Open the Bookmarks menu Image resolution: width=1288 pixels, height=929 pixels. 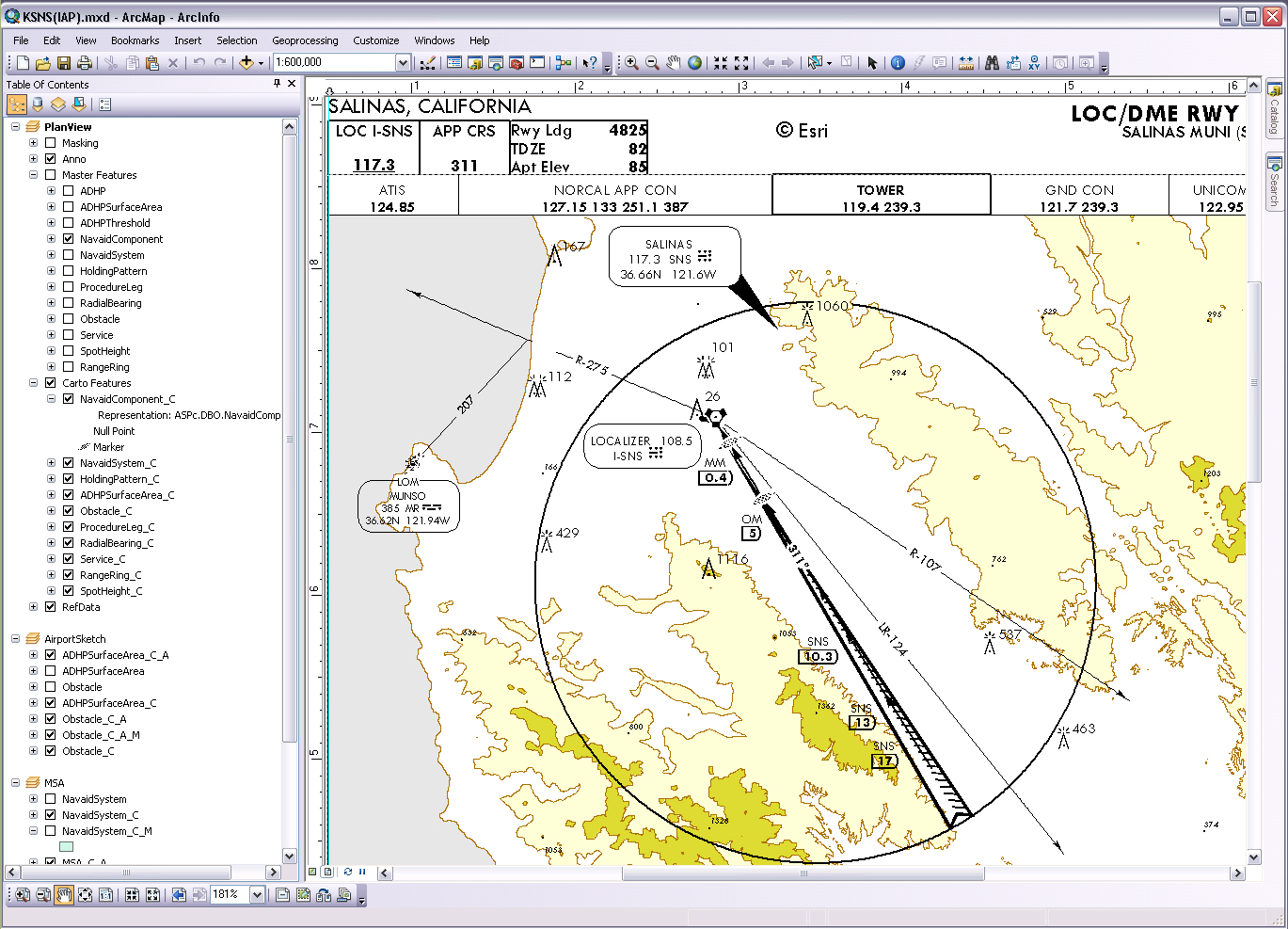(135, 40)
